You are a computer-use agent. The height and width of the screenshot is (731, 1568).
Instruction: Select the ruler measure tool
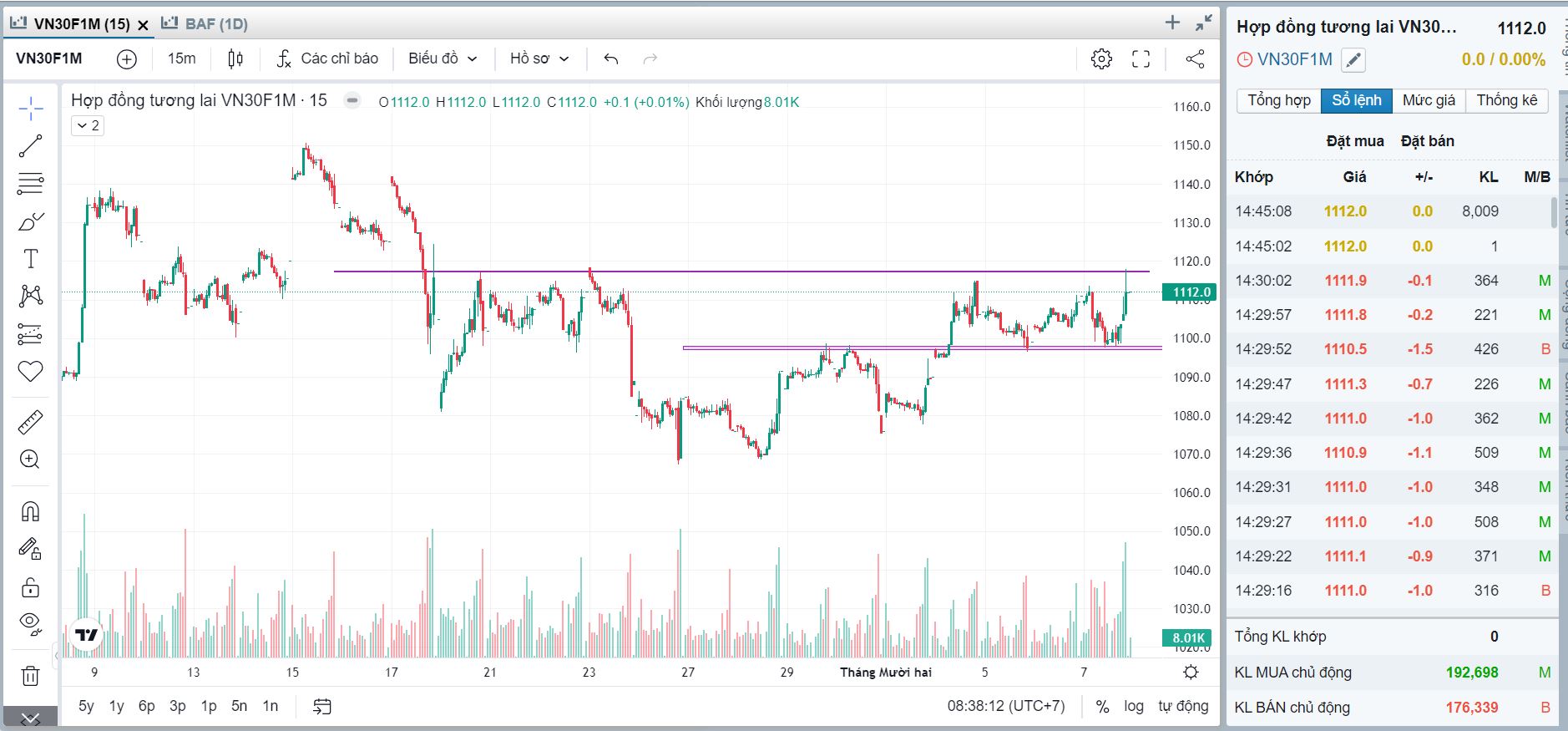pos(31,422)
